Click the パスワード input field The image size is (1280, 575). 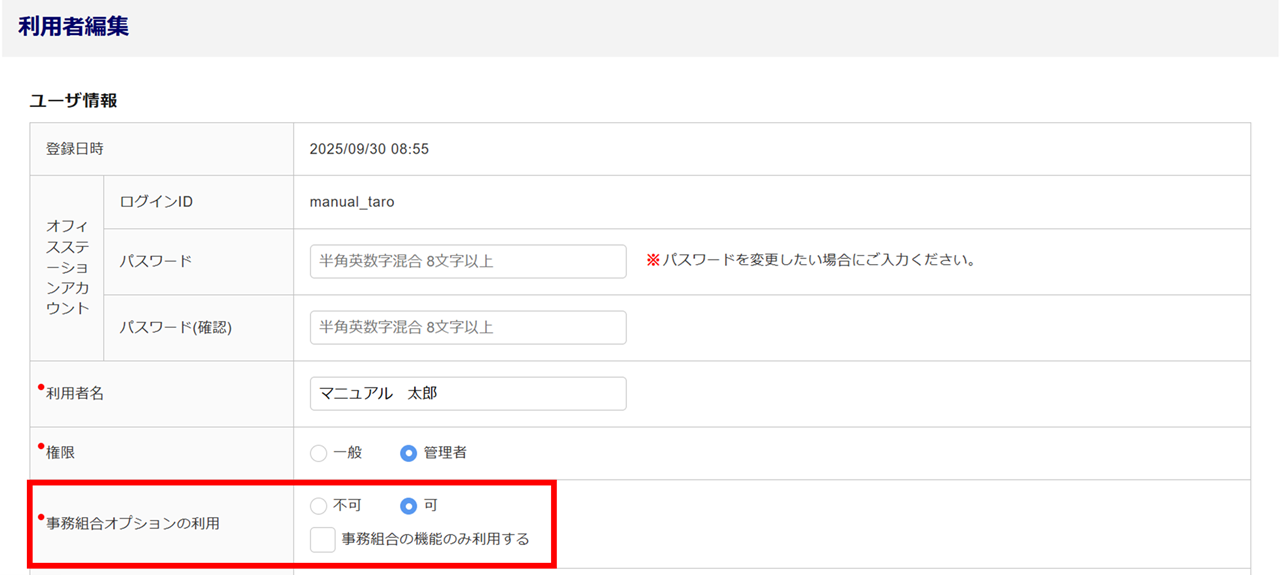(x=468, y=261)
